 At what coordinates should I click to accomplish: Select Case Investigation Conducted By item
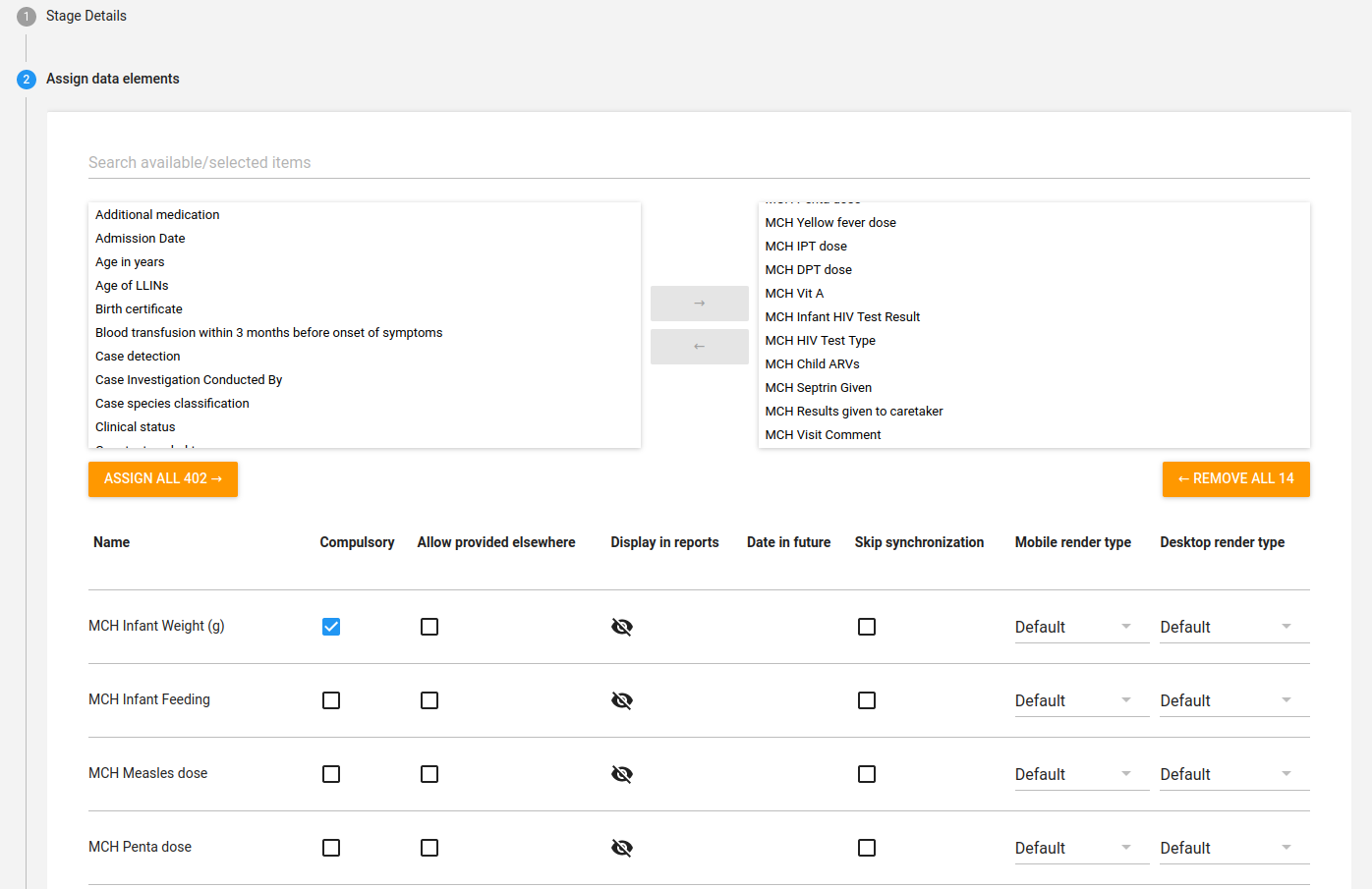(365, 380)
